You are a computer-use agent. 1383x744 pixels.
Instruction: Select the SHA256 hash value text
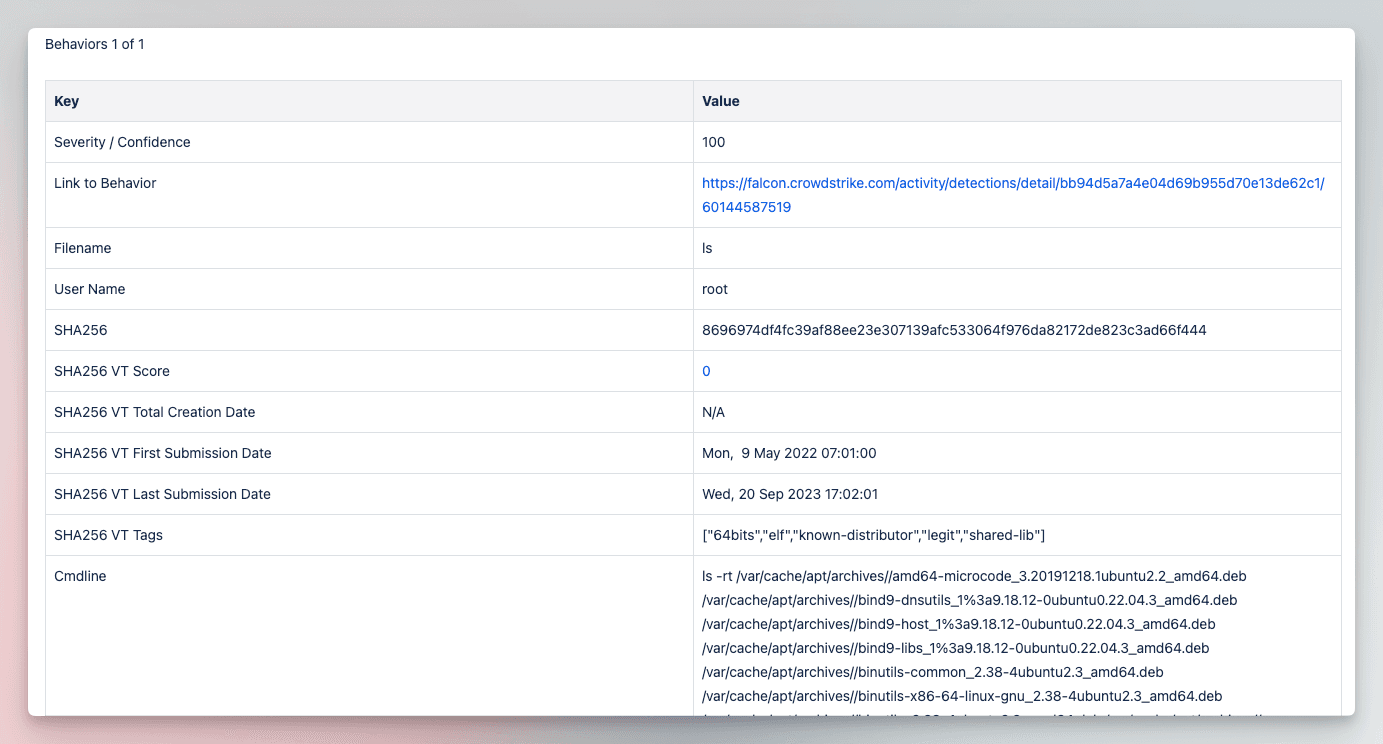[954, 330]
